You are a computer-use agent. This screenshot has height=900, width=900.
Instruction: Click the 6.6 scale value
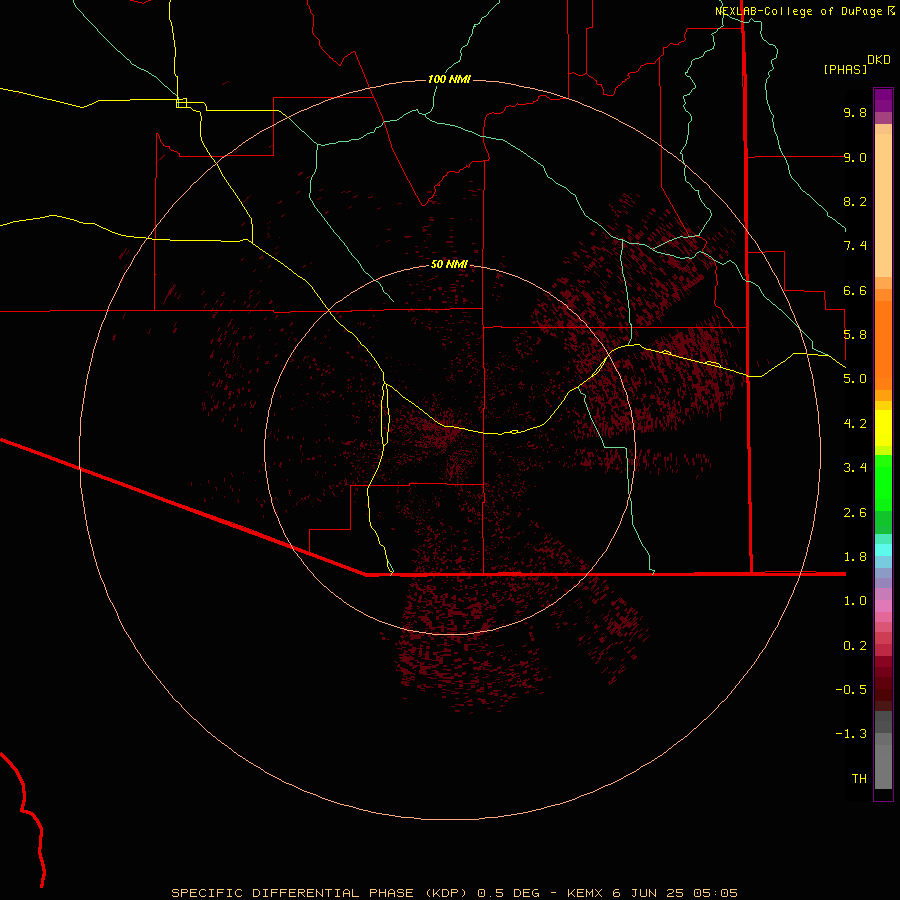855,290
